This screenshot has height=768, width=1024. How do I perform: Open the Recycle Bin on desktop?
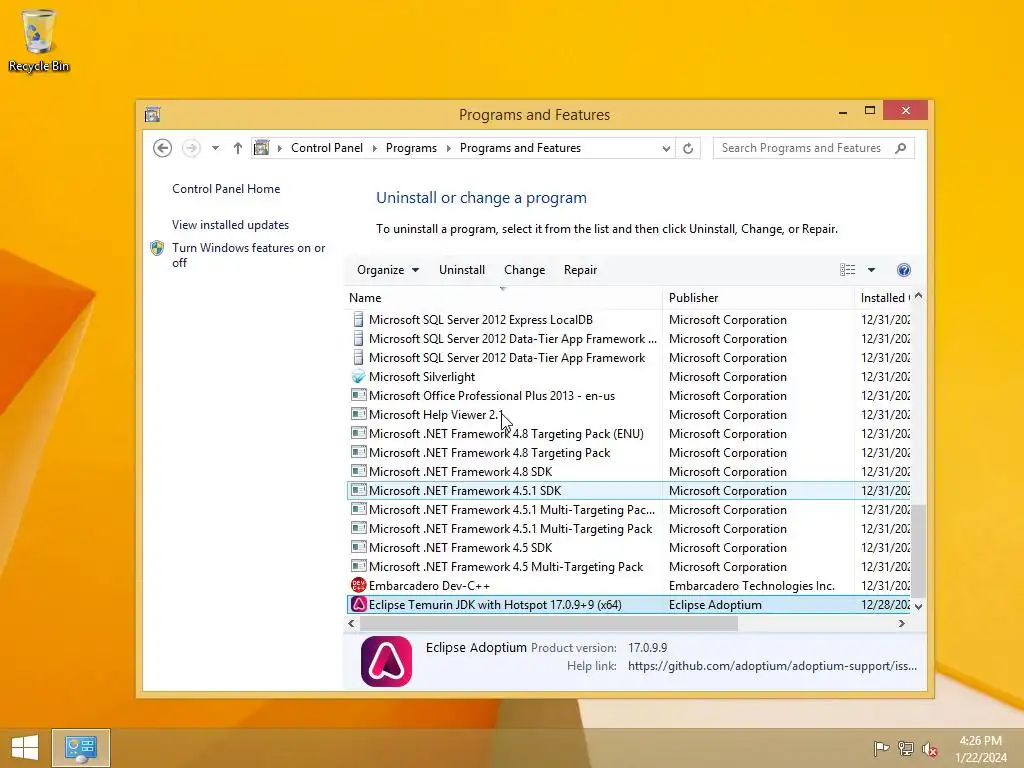pos(39,40)
